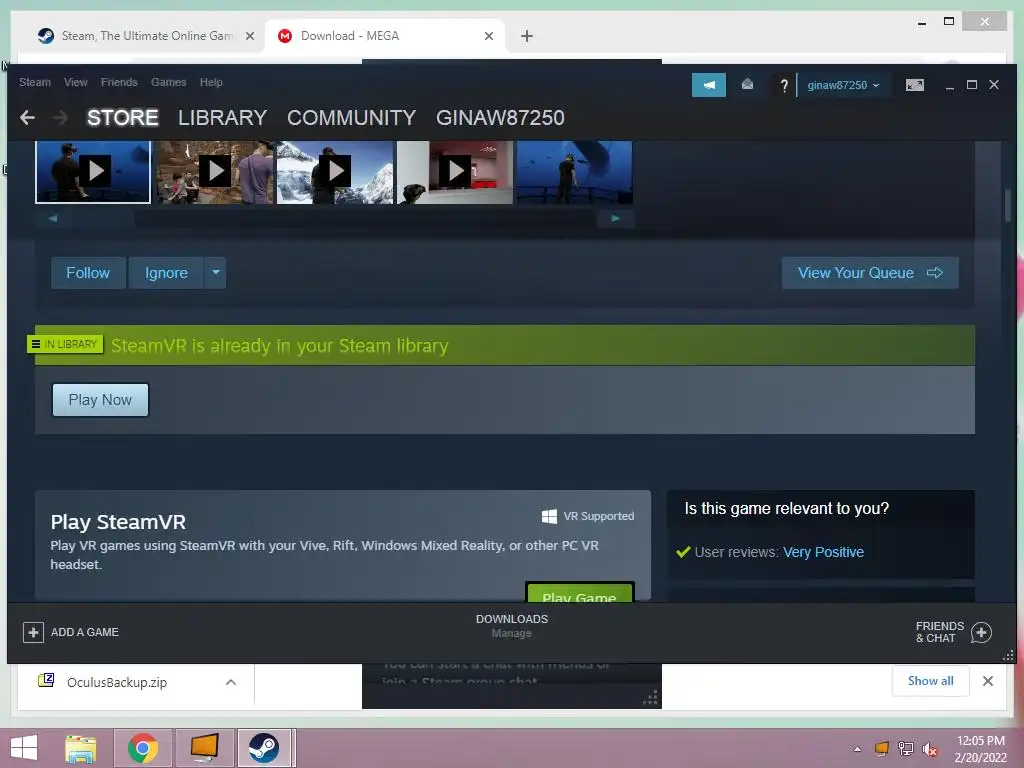Click the orange tray monitor icon

point(882,748)
